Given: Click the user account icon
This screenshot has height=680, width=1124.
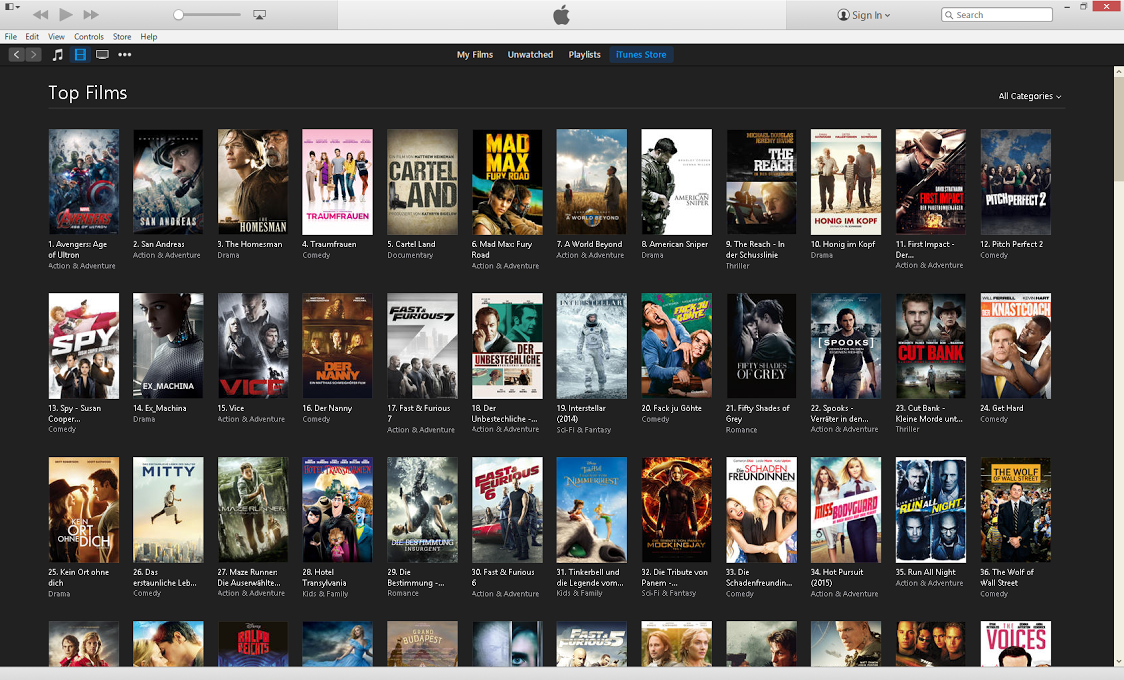Looking at the screenshot, I should pyautogui.click(x=843, y=15).
